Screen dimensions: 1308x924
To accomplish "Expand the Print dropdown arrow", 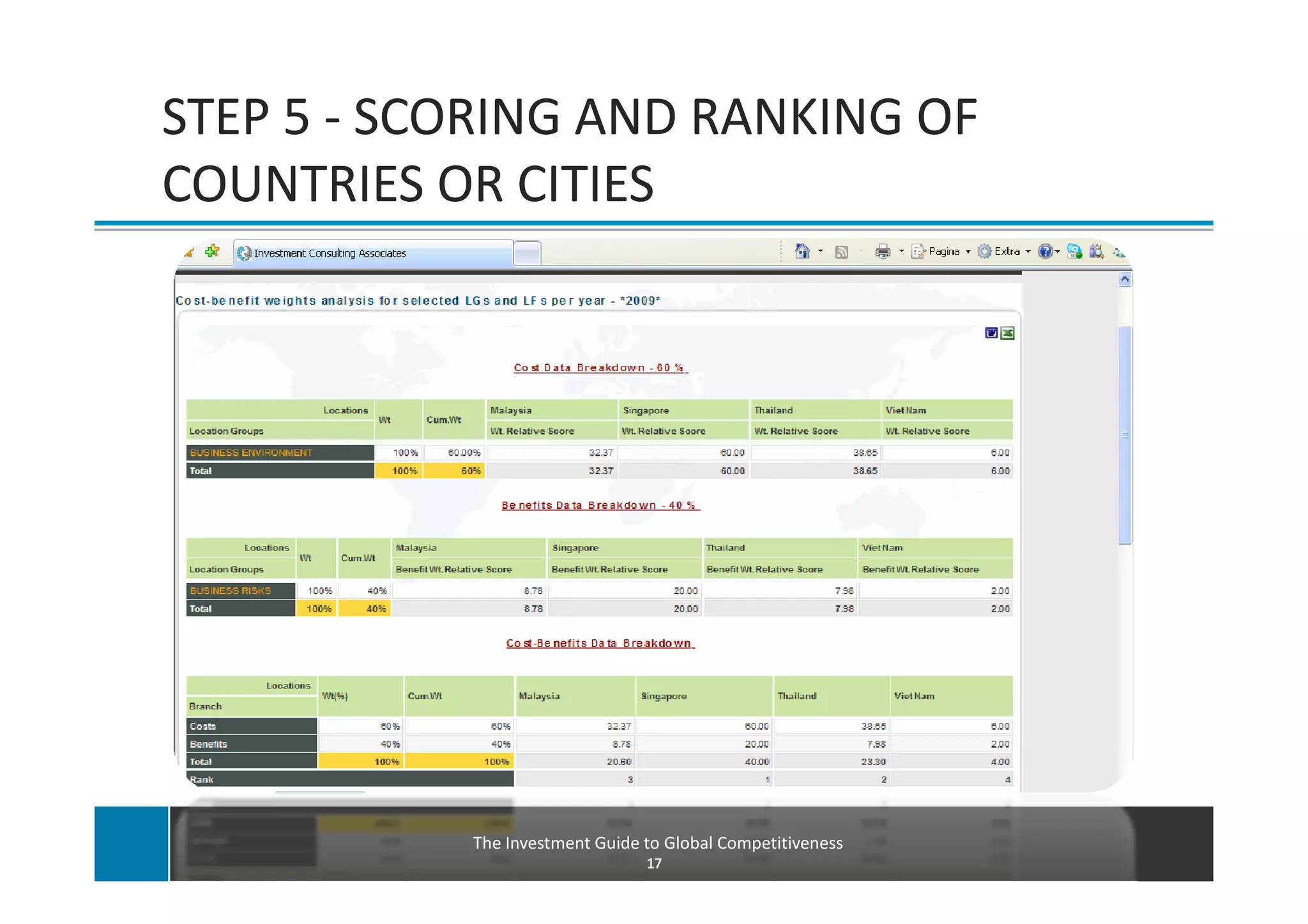I will [x=901, y=252].
